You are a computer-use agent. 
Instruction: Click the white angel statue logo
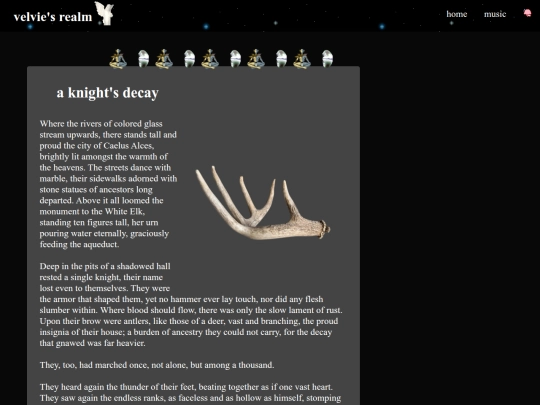[104, 13]
